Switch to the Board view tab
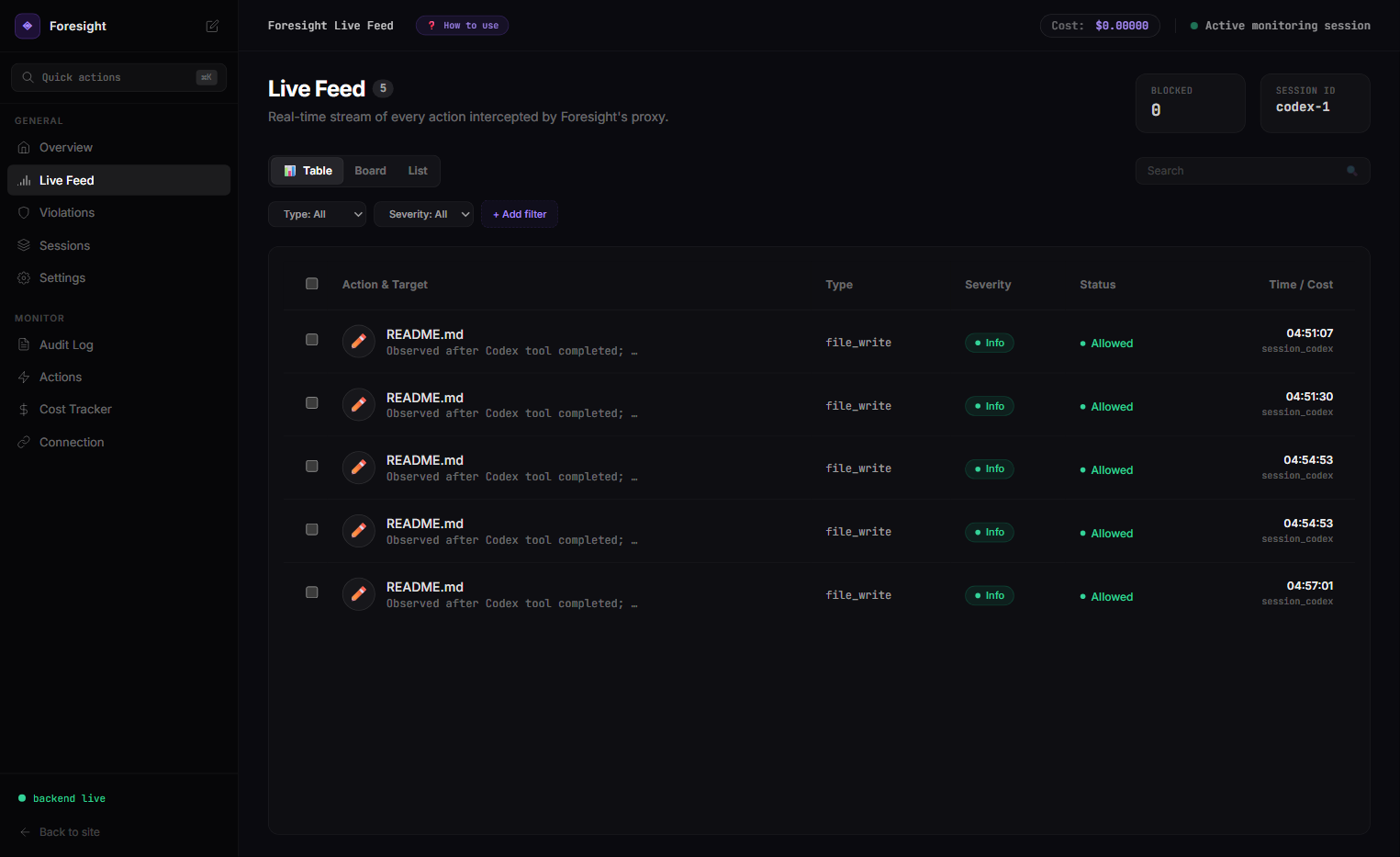1400x857 pixels. pos(370,171)
